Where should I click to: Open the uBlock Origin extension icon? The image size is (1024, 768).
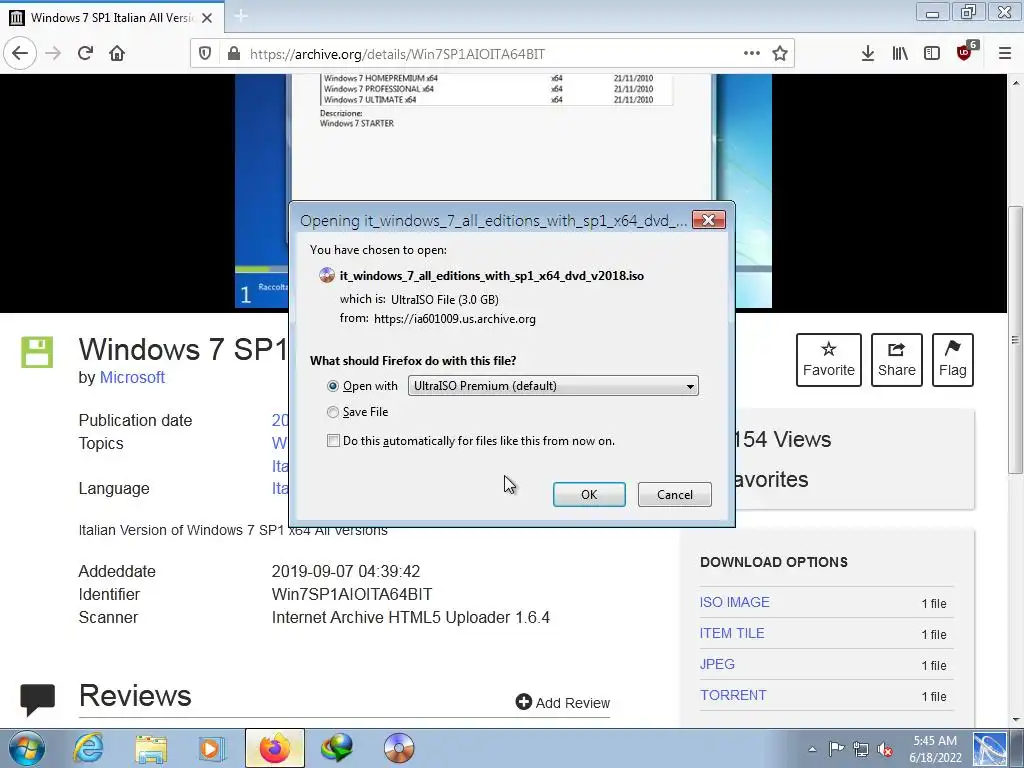965,52
